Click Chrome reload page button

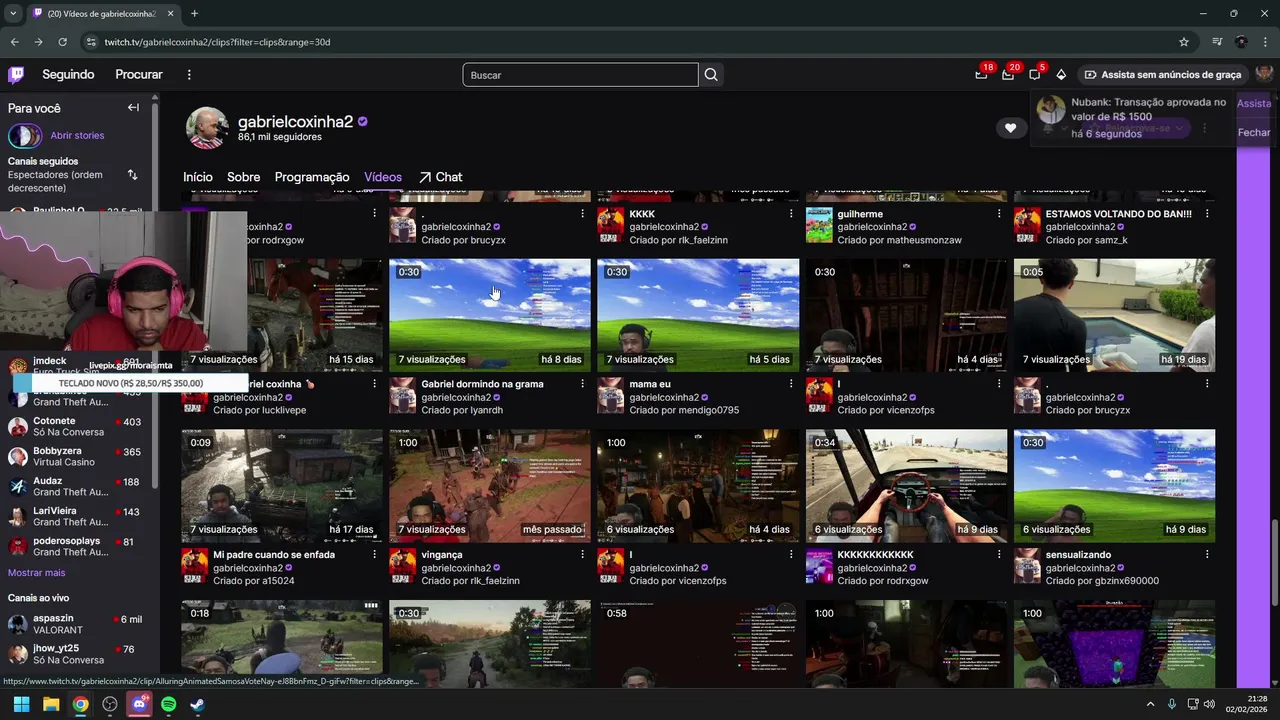click(62, 42)
